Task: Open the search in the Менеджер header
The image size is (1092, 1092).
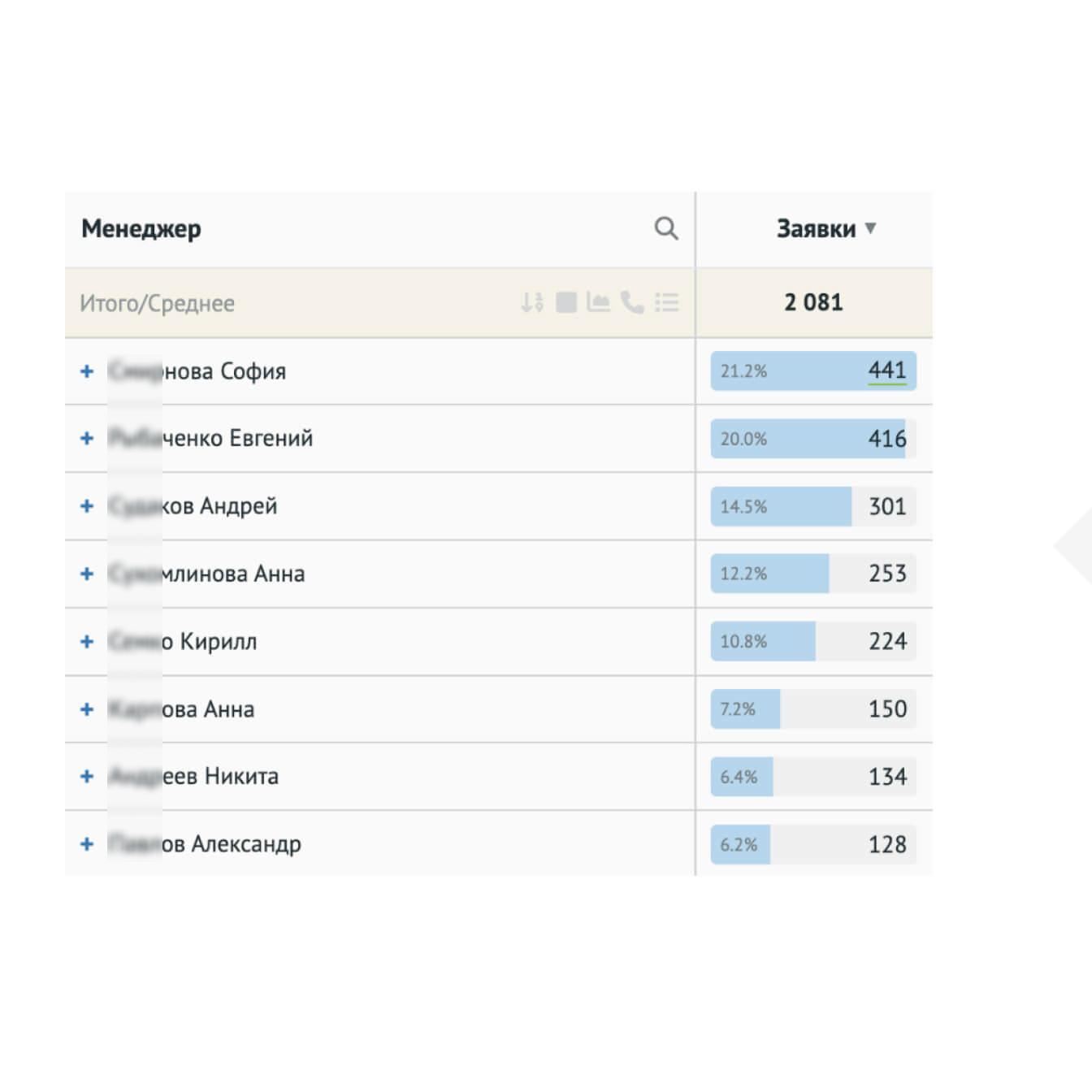Action: [x=666, y=228]
